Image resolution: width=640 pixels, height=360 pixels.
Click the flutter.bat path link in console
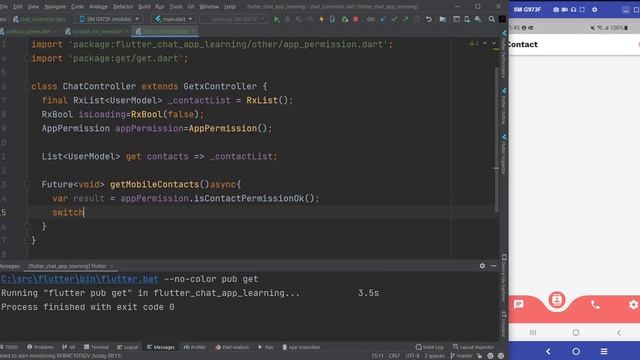(x=80, y=279)
